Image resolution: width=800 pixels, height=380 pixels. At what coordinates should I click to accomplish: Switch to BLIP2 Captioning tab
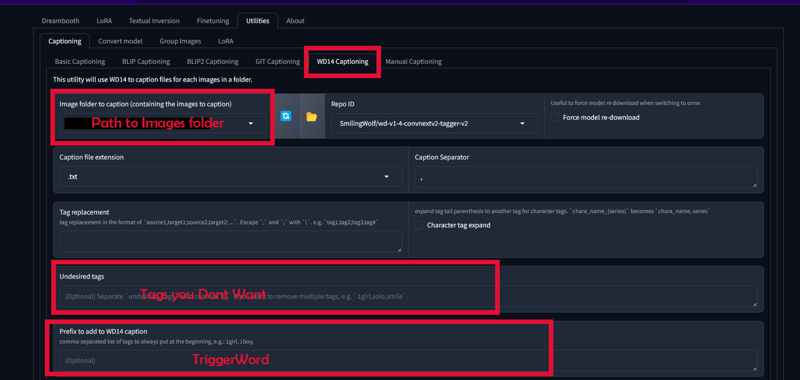212,61
